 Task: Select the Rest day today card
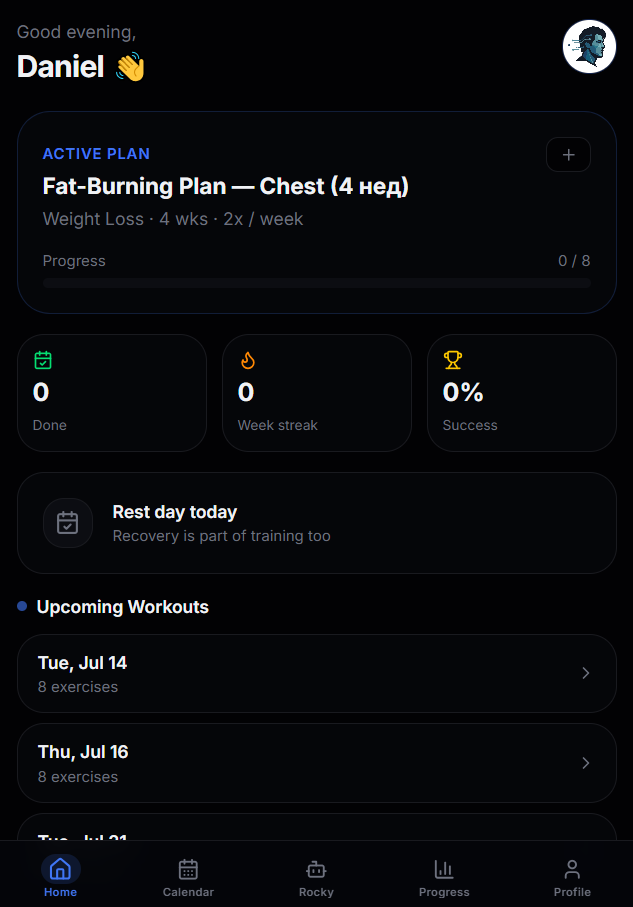(316, 523)
